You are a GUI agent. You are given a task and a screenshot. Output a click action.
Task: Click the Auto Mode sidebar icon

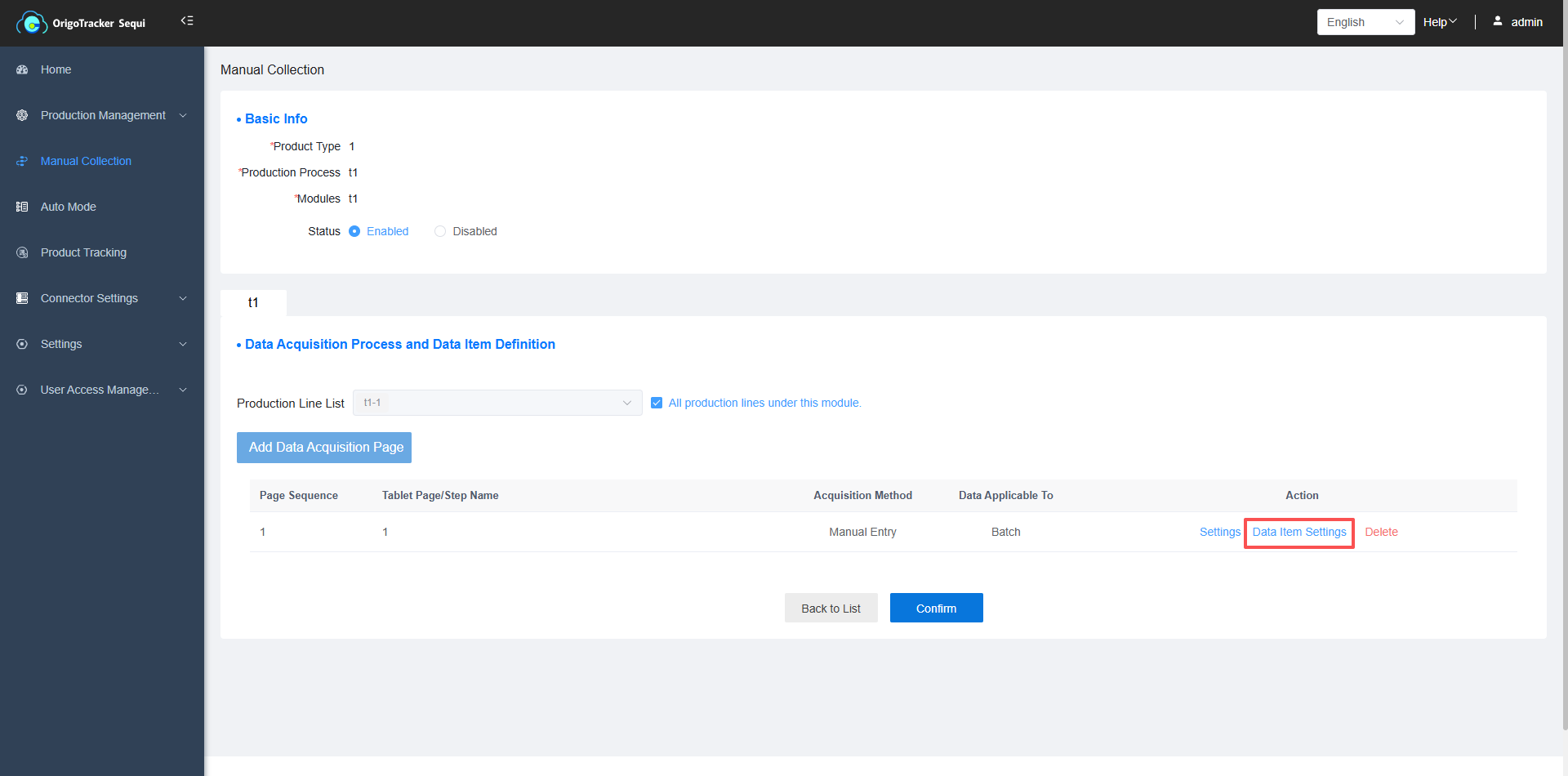point(22,207)
